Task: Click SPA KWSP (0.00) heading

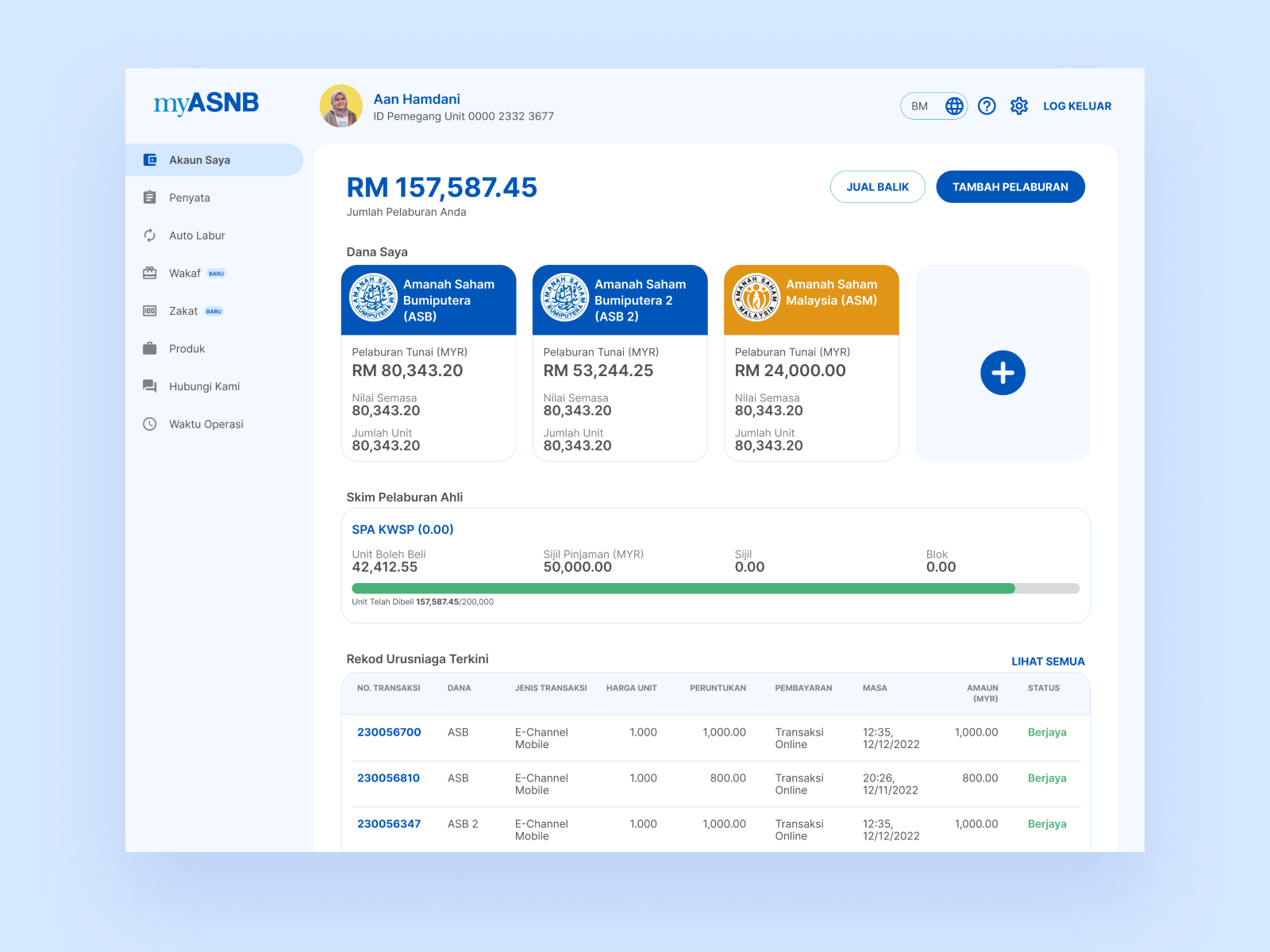Action: [403, 529]
